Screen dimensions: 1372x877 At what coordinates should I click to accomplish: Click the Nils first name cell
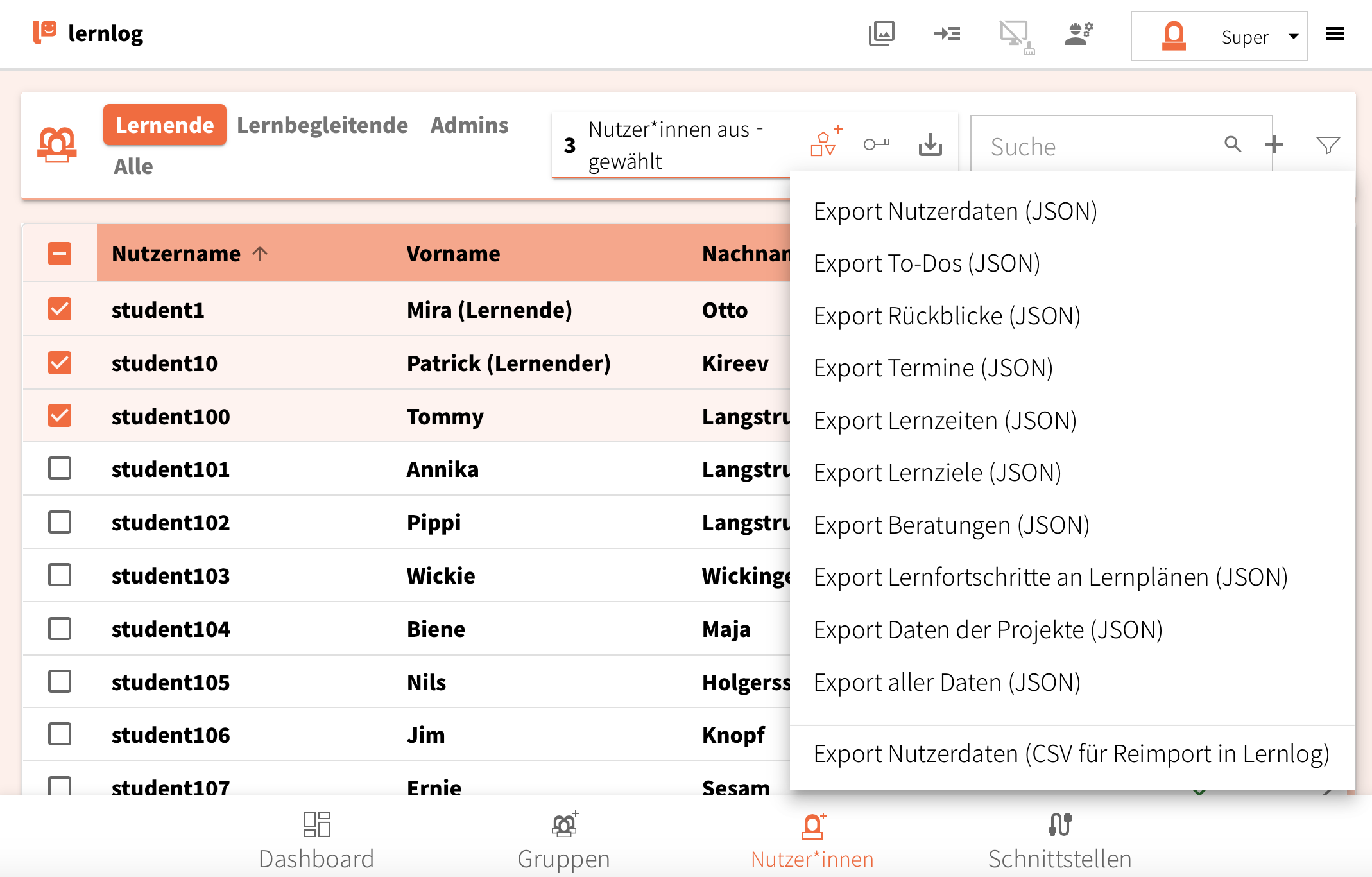pos(426,682)
